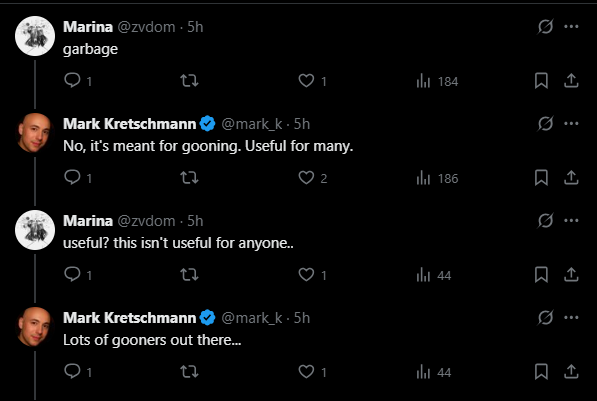Image resolution: width=597 pixels, height=401 pixels.
Task: Bookmark the "Lots of gooners out there" tweet
Action: [x=541, y=372]
